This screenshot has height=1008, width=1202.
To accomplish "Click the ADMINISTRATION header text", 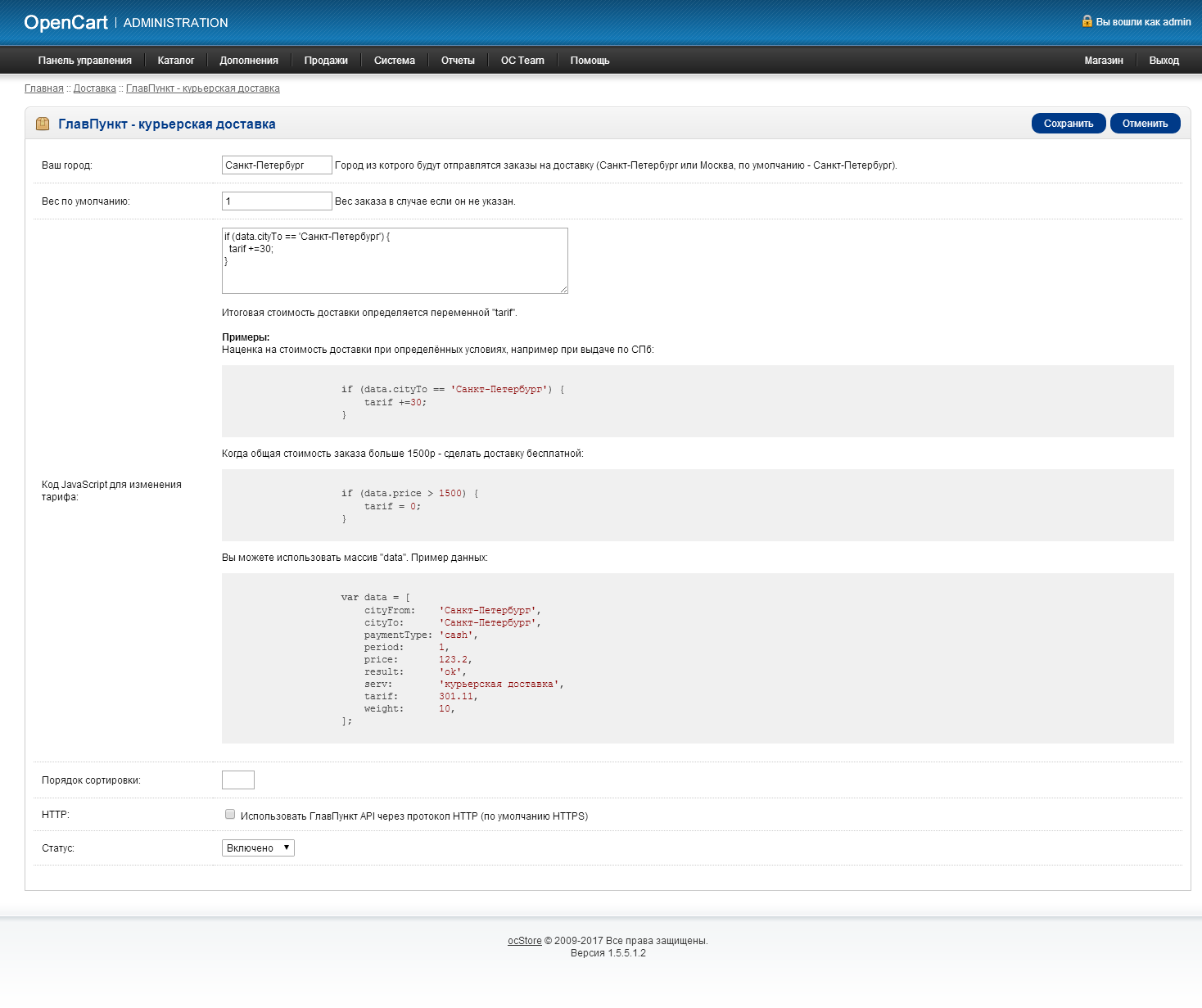I will [176, 23].
